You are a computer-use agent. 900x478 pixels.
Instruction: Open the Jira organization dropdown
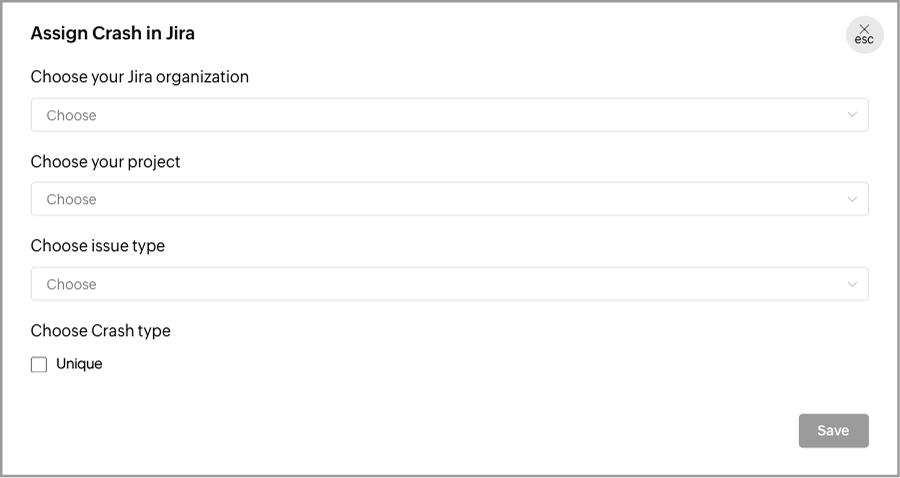[x=449, y=115]
